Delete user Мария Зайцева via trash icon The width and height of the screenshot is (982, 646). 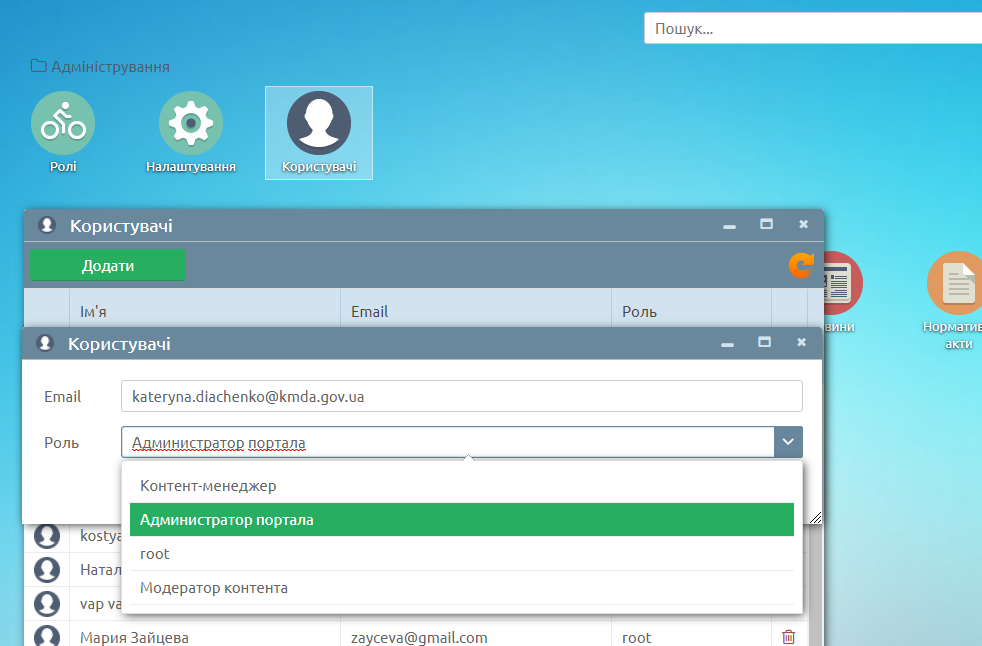788,637
